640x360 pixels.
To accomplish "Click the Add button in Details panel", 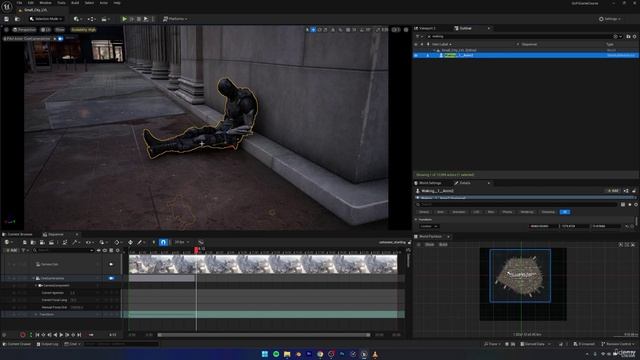I will (x=613, y=191).
